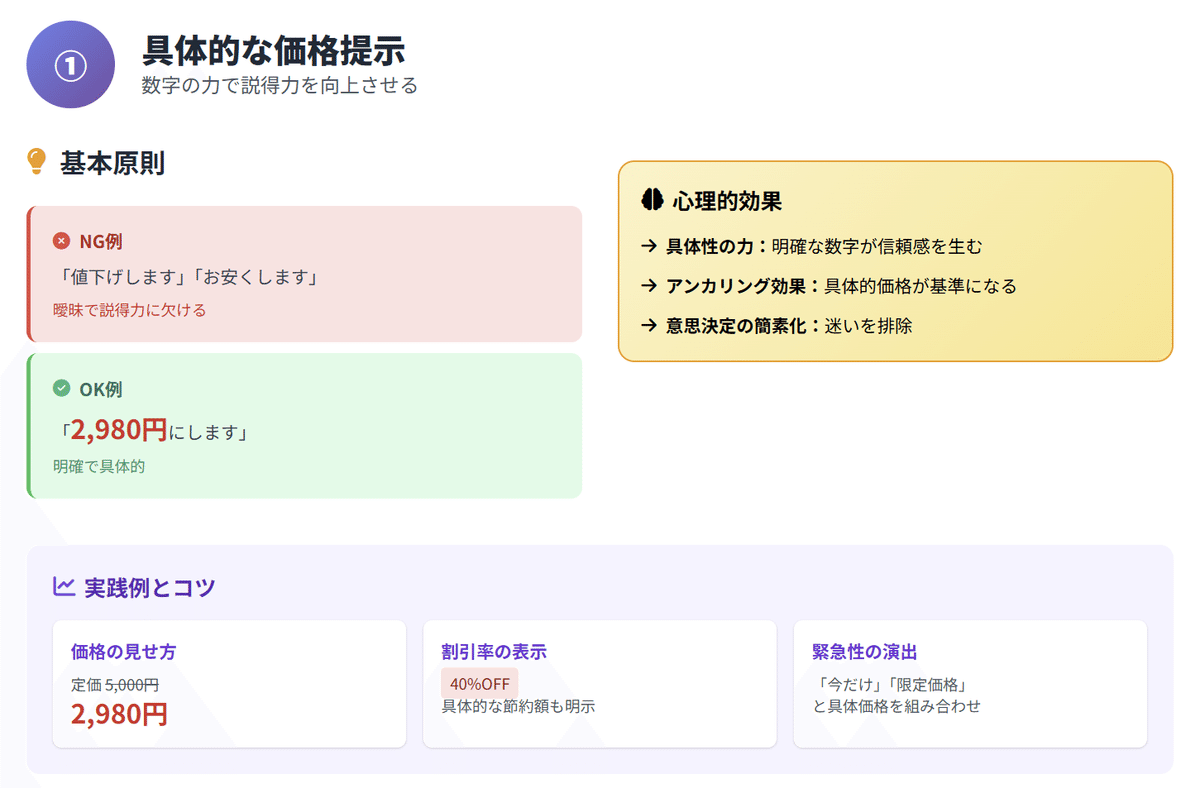Click the subtitle 数字の力で説得力を向上させる
The image size is (1200, 788).
[x=280, y=86]
